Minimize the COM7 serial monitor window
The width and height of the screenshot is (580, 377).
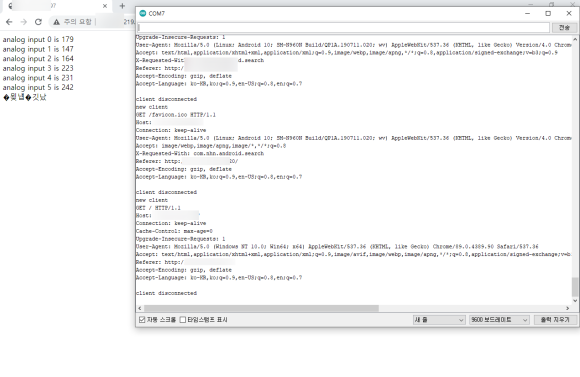pyautogui.click(x=527, y=13)
